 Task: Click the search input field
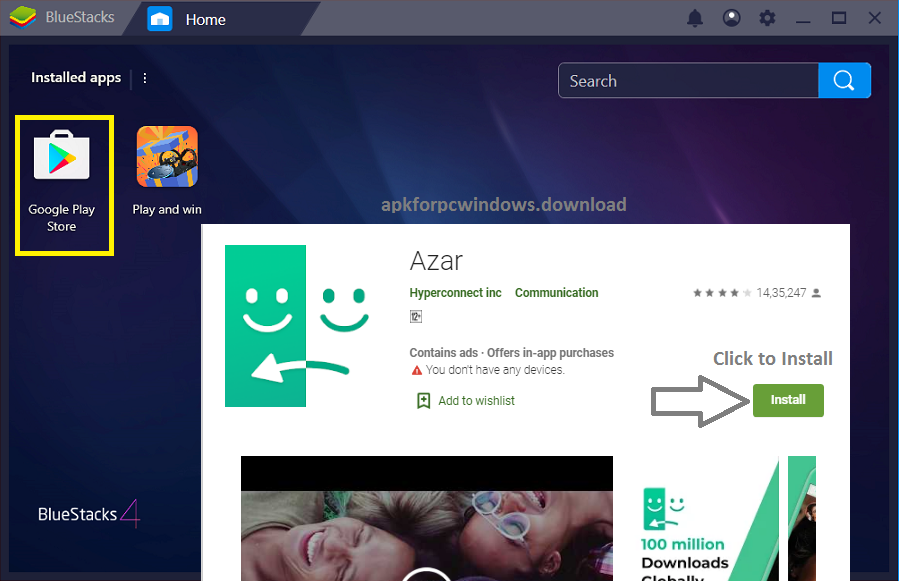(x=687, y=80)
